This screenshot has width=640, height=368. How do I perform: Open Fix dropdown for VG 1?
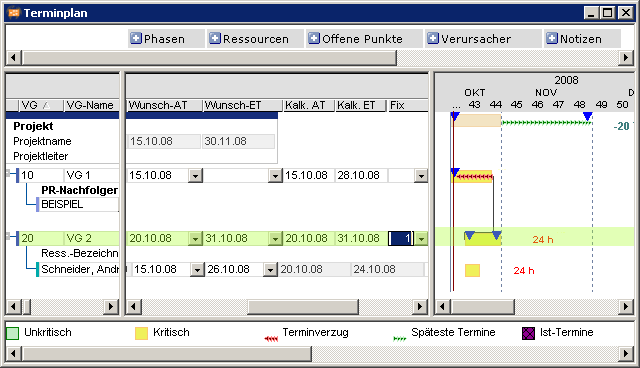pyautogui.click(x=421, y=176)
